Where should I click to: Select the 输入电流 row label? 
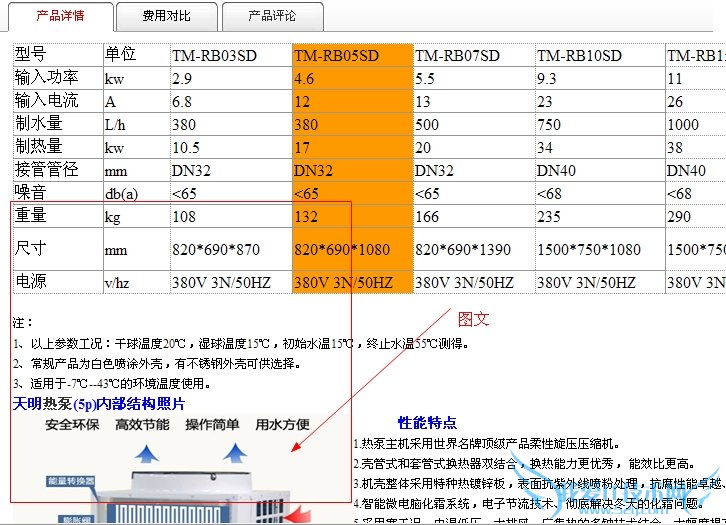[x=46, y=100]
